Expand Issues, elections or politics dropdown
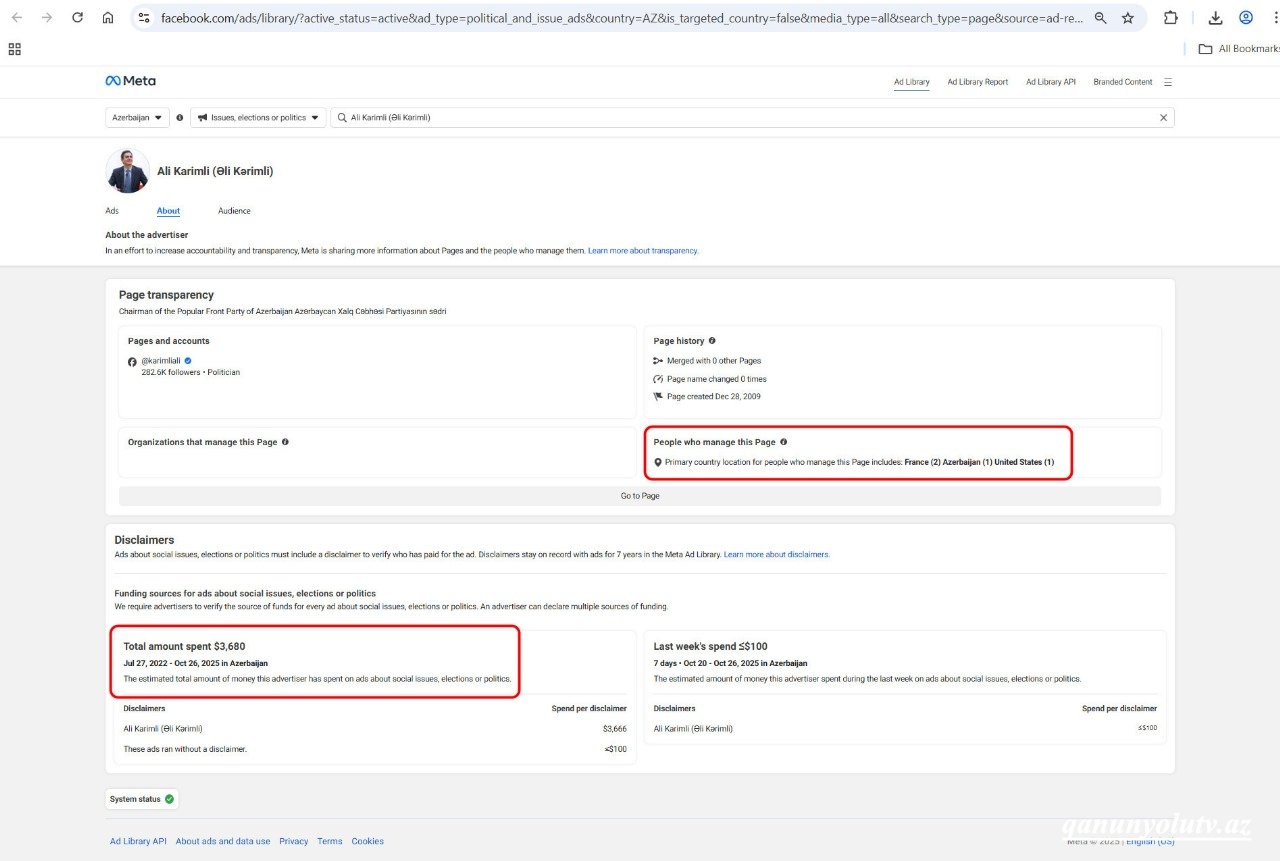Image resolution: width=1280 pixels, height=861 pixels. [x=258, y=118]
